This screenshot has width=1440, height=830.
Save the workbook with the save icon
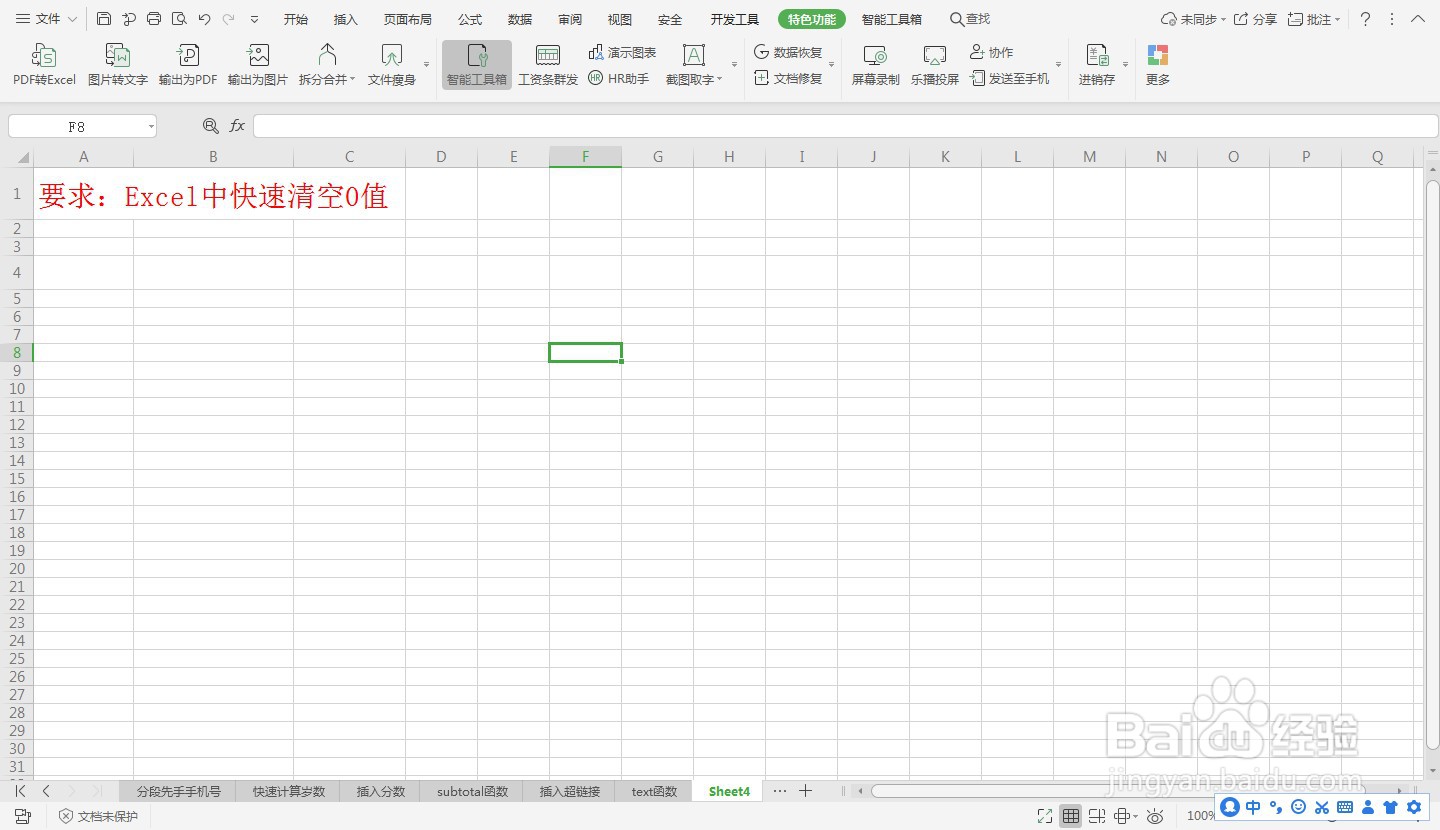click(x=104, y=19)
